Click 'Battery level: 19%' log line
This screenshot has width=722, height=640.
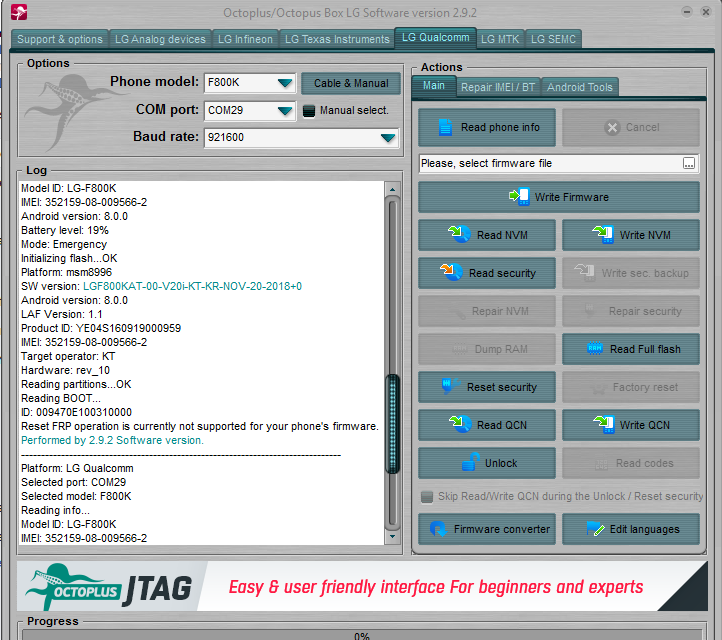[65, 230]
